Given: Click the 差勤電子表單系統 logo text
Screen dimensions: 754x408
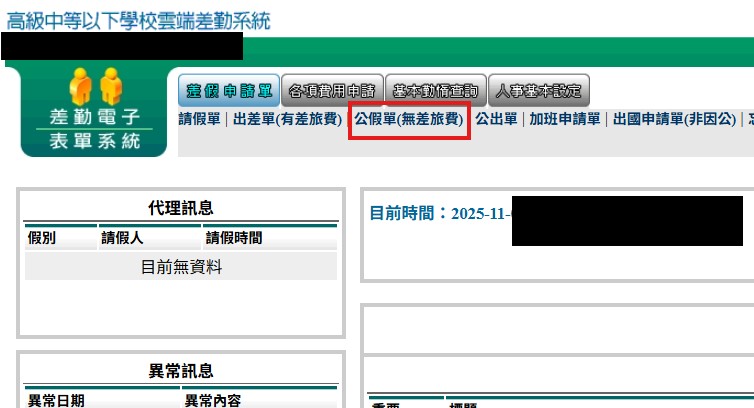Looking at the screenshot, I should 96,129.
